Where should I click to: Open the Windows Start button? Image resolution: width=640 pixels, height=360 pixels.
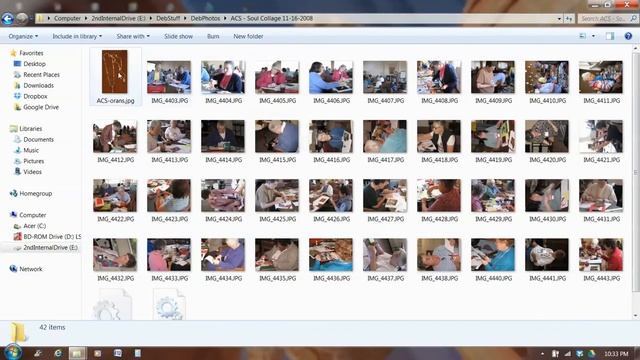(12, 353)
